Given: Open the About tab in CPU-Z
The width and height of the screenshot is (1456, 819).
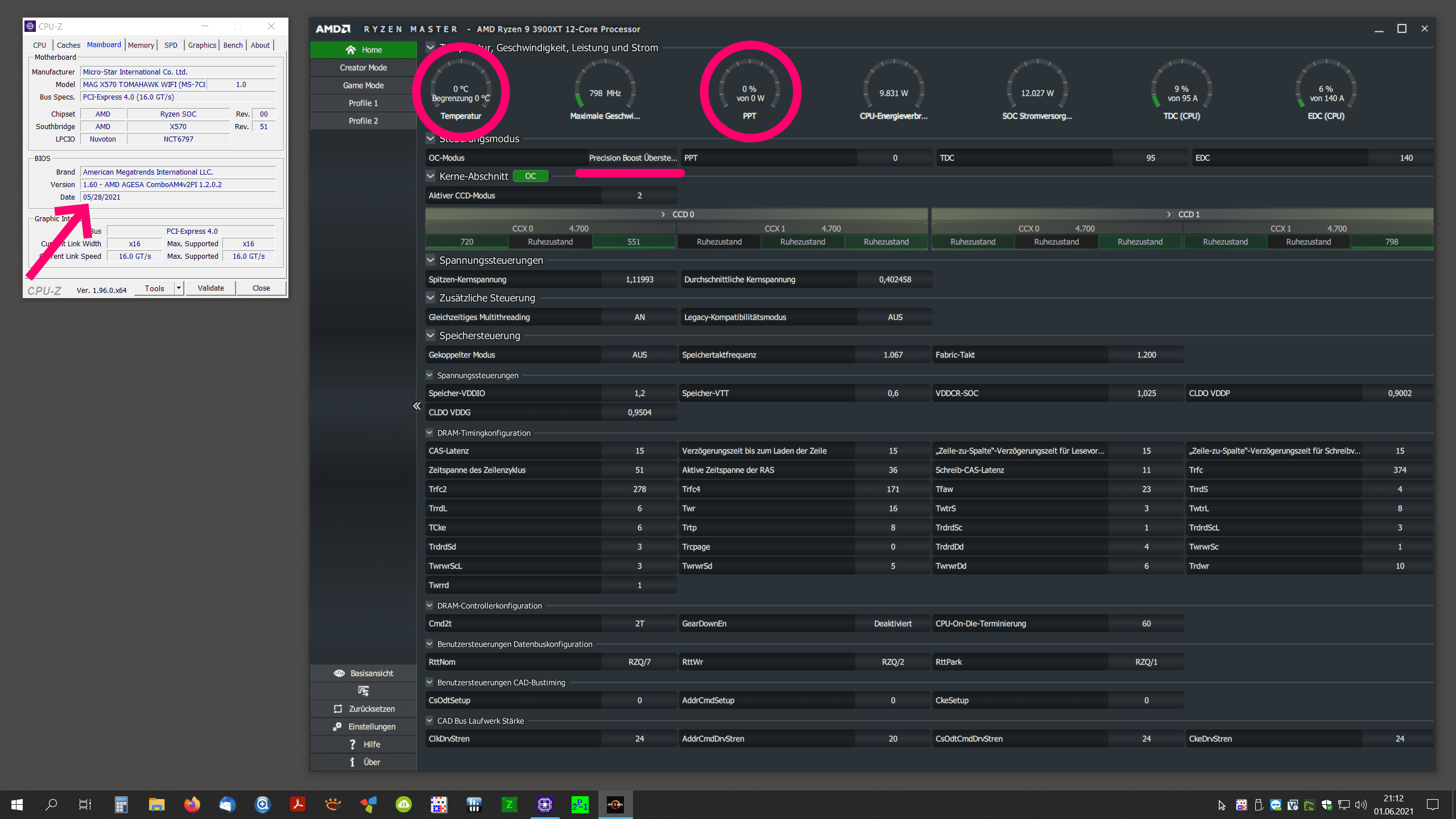Looking at the screenshot, I should pyautogui.click(x=260, y=45).
